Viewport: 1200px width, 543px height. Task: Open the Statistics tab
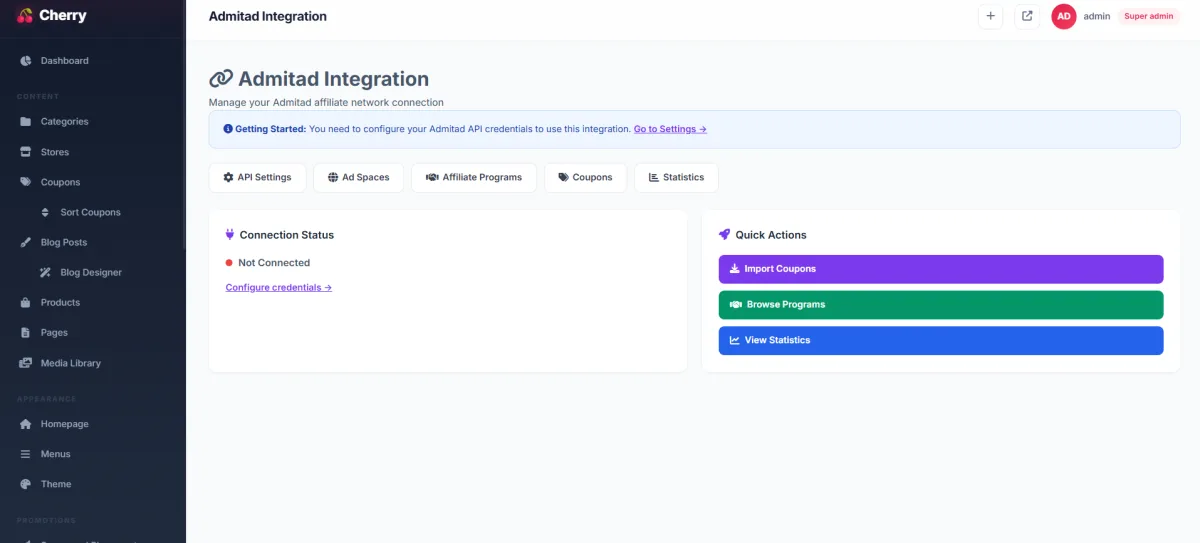coord(676,177)
